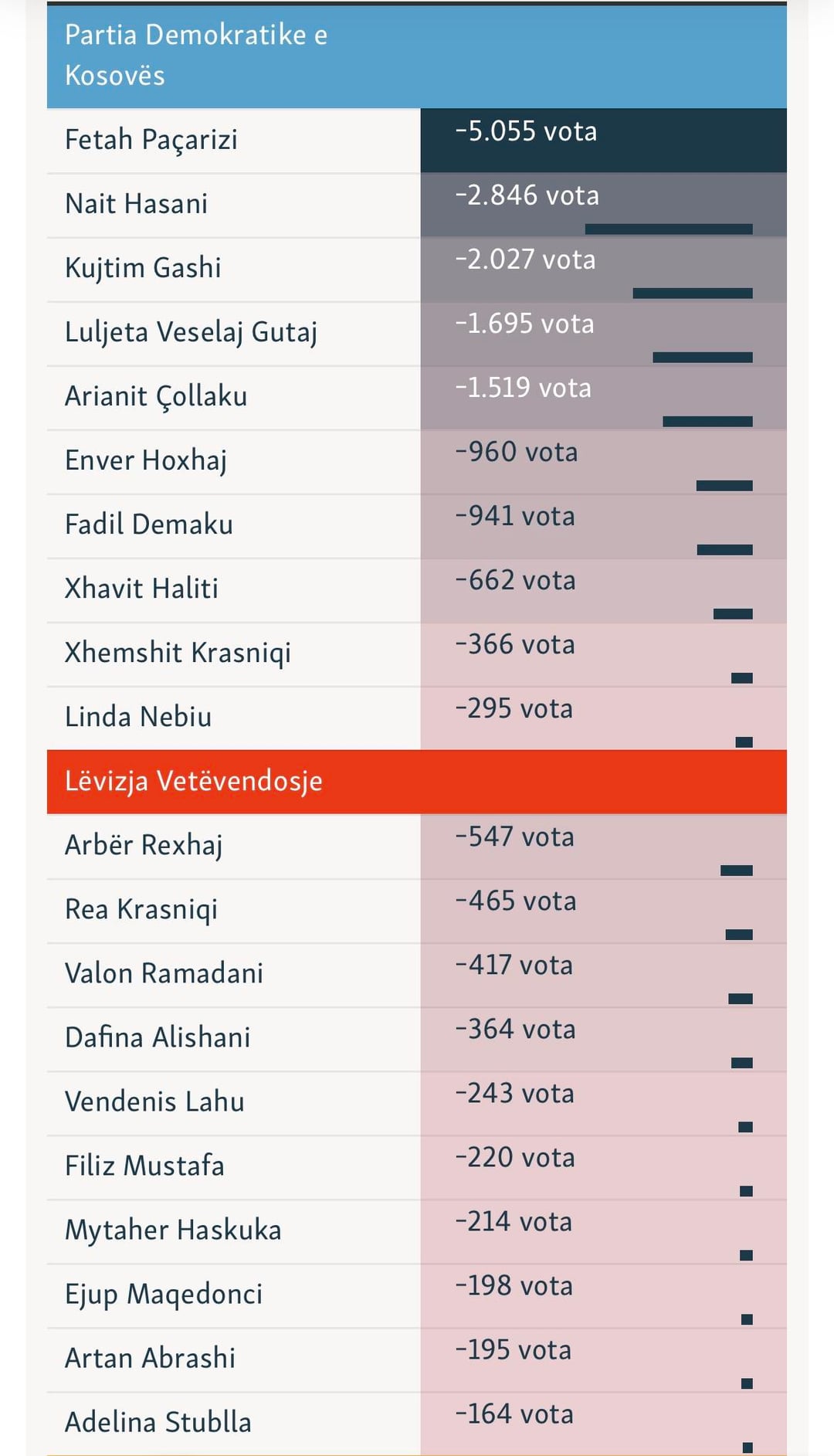This screenshot has height=1456, width=834.
Task: Click the bar under -2.027 vota
Action: click(693, 294)
